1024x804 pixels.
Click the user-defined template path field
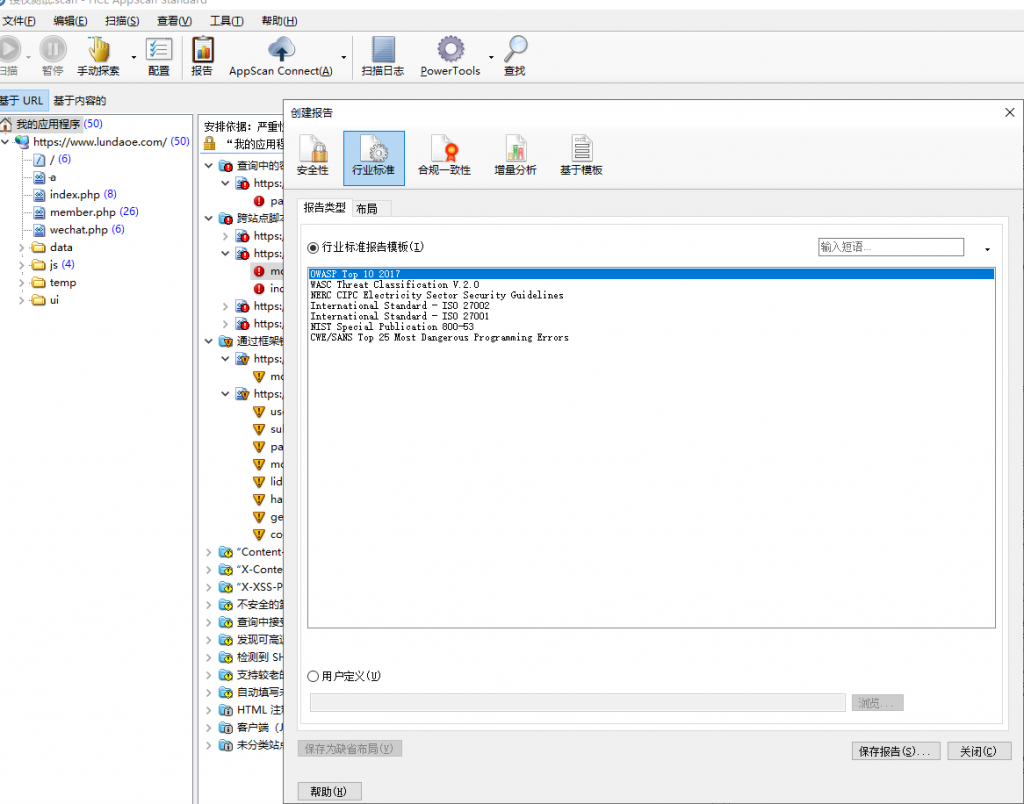click(577, 703)
